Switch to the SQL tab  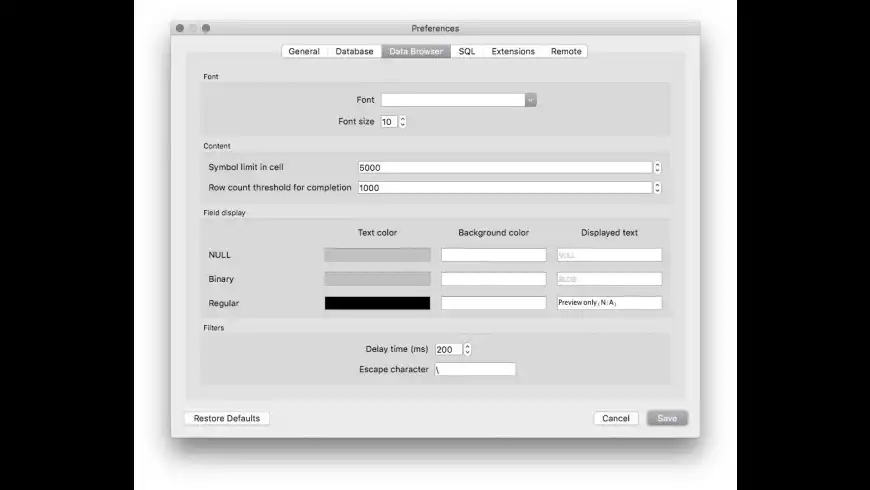pos(467,51)
